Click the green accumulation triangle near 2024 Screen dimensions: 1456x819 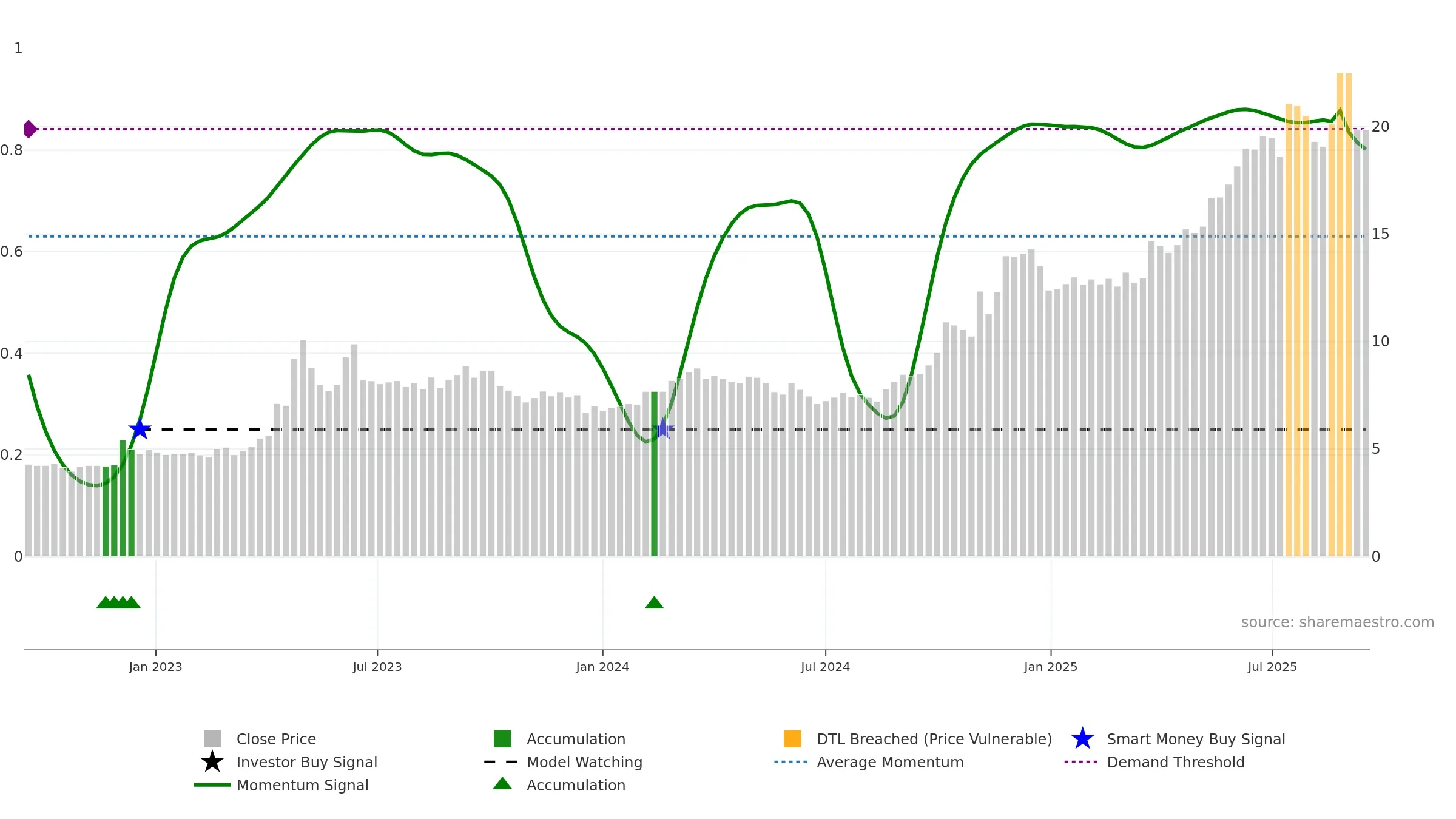(654, 602)
